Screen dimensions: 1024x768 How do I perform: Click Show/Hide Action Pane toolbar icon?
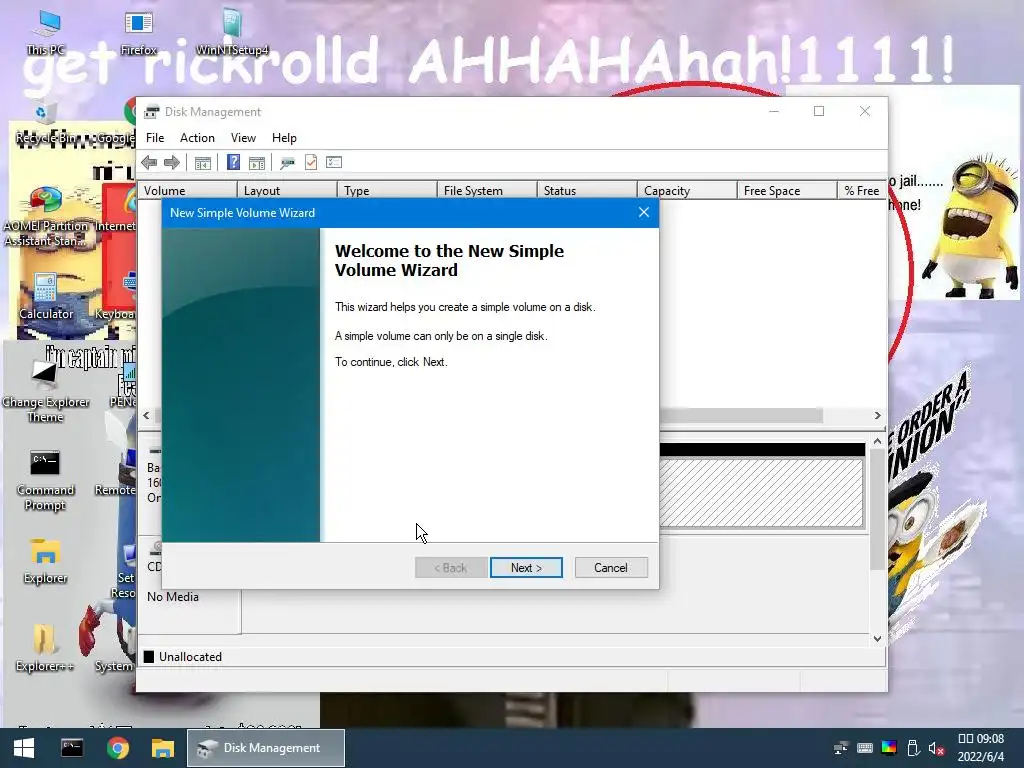click(x=257, y=163)
